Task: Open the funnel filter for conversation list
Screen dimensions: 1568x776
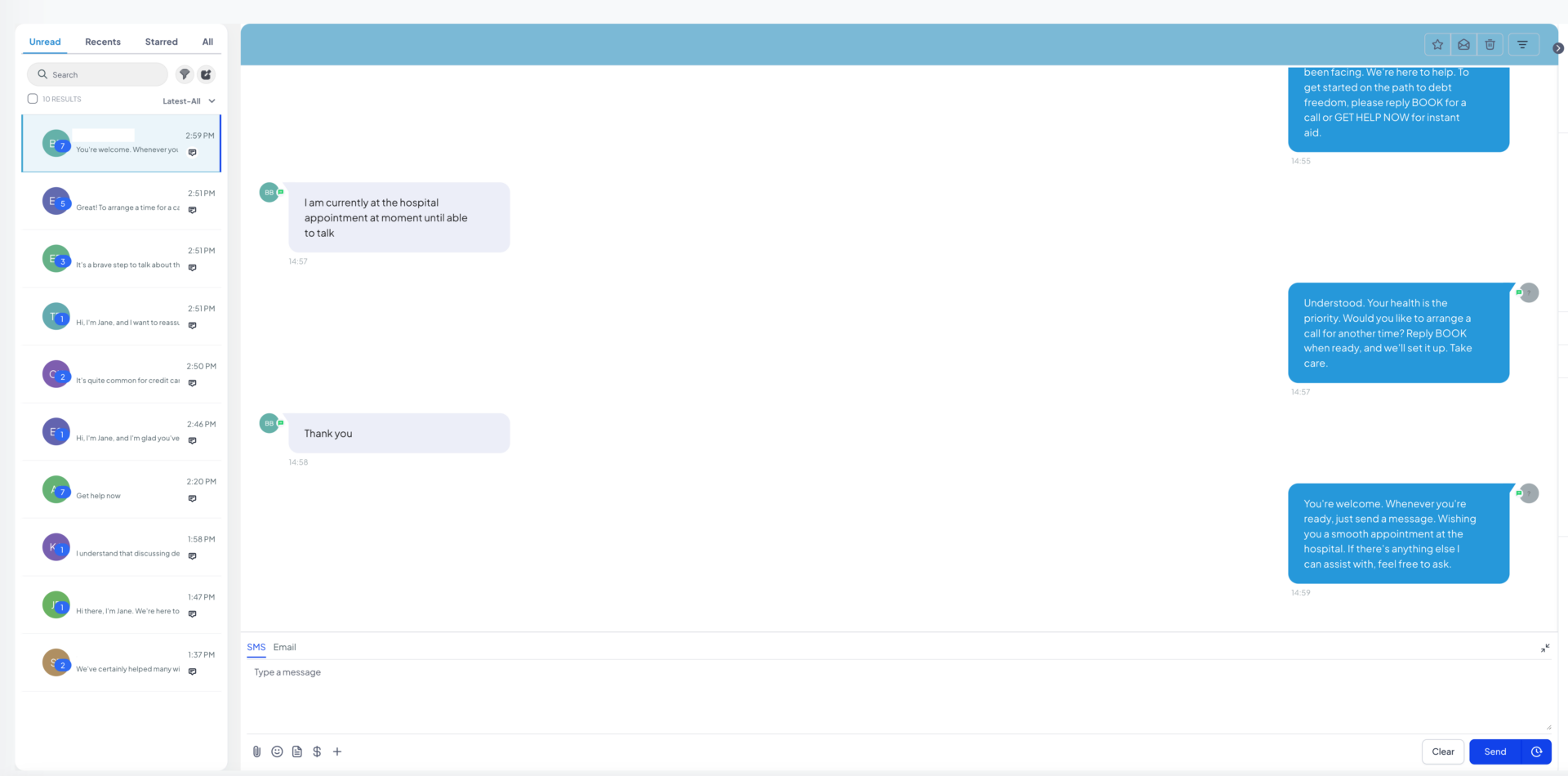Action: coord(185,74)
